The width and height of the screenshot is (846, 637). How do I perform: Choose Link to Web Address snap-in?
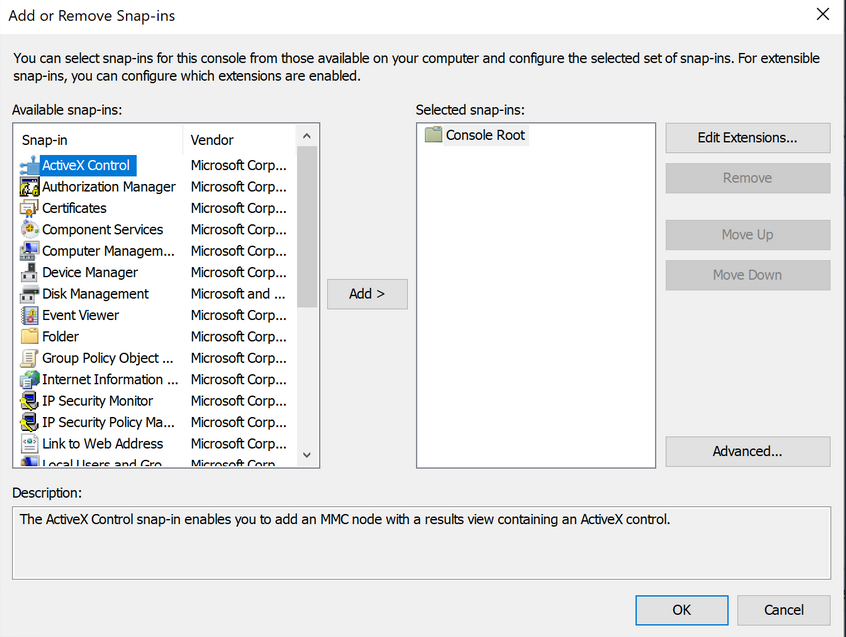pos(102,444)
